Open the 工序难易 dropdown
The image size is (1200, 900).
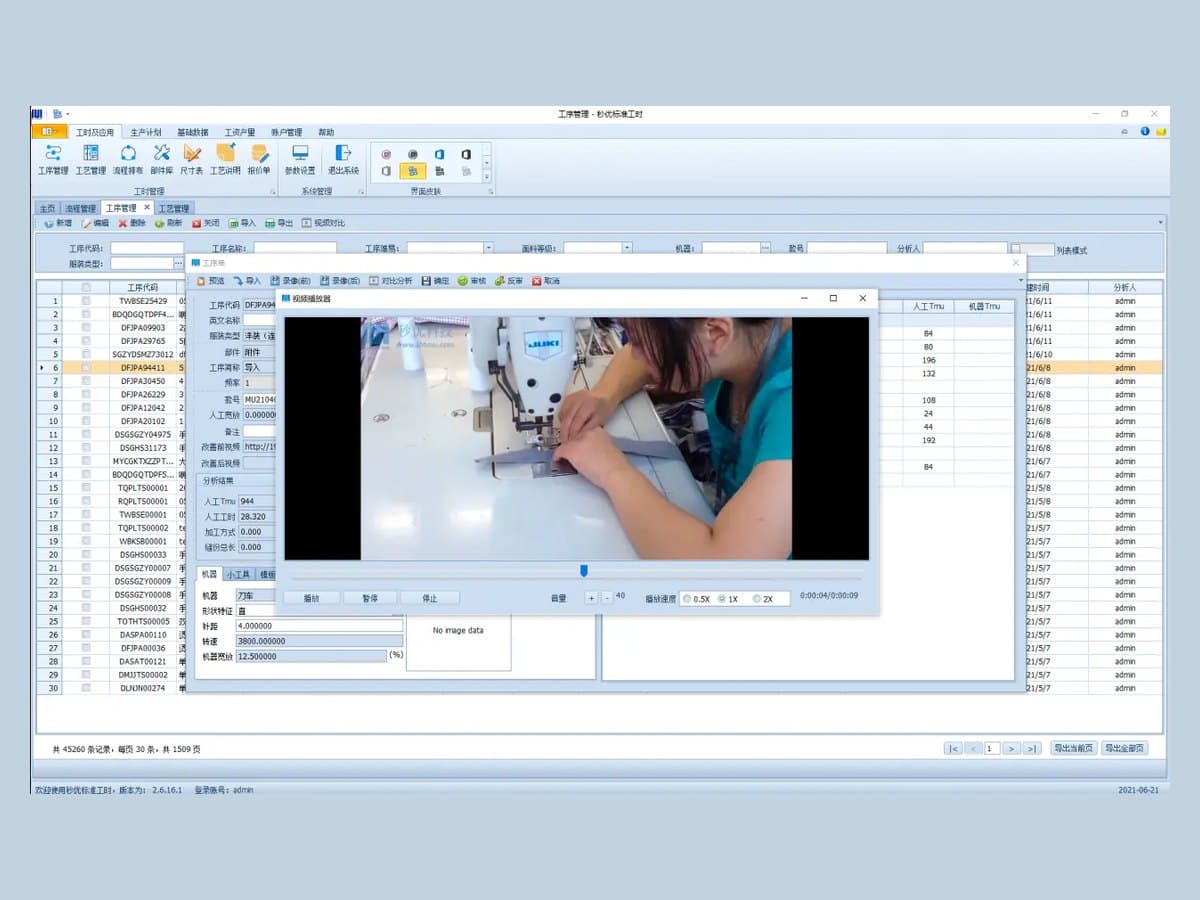(488, 248)
